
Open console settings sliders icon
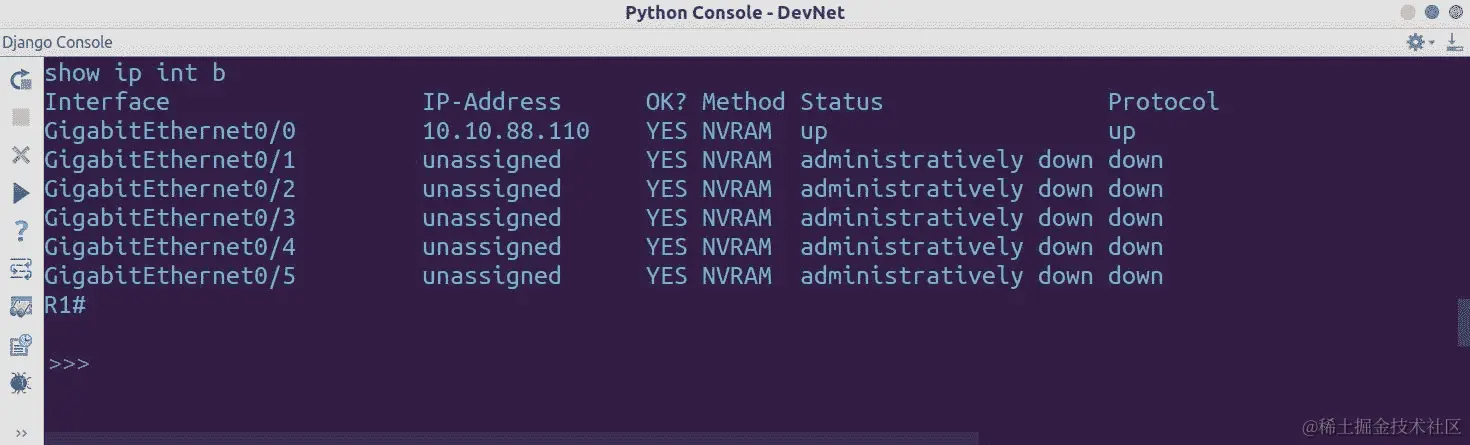pyautogui.click(x=20, y=269)
